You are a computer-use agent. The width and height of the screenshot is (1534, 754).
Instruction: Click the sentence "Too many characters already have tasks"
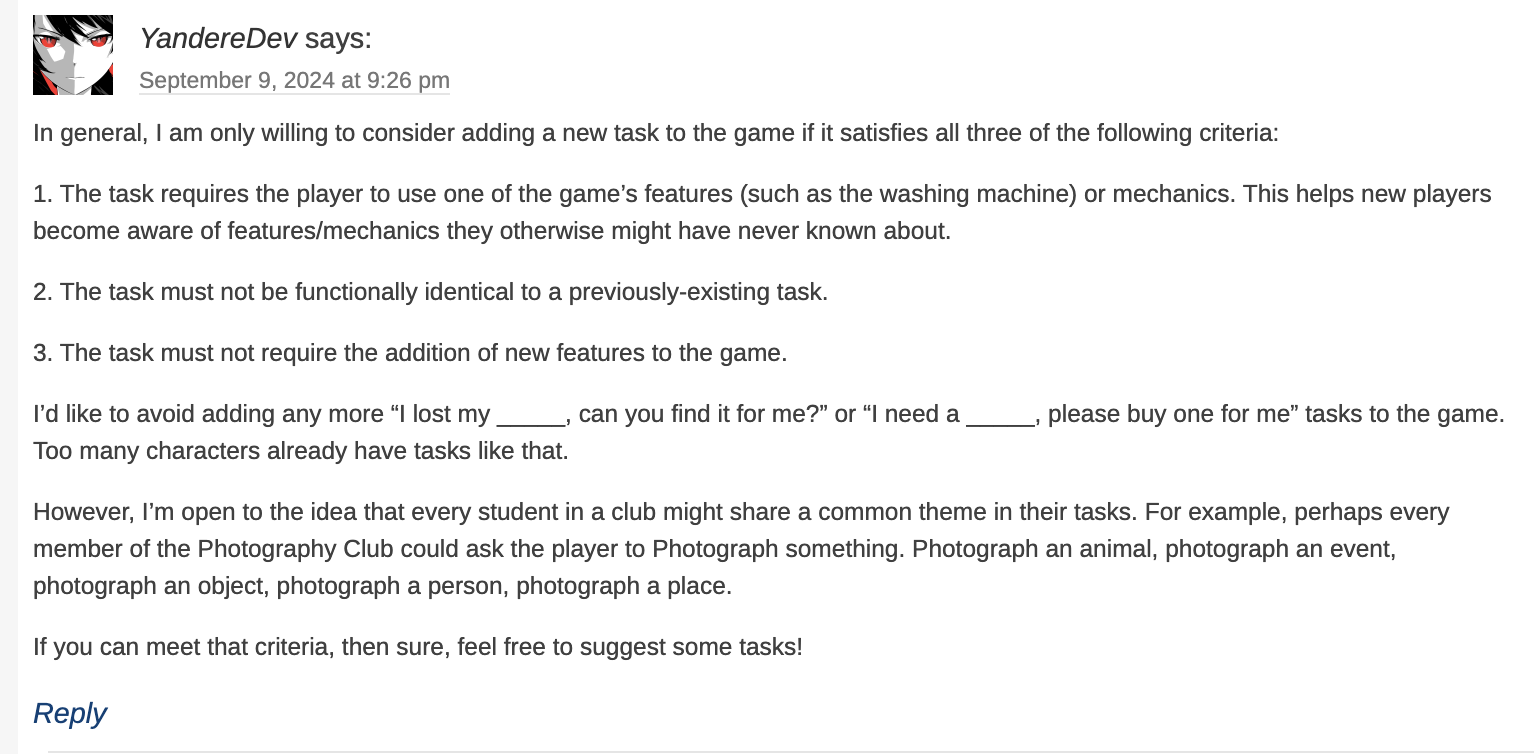coord(300,451)
